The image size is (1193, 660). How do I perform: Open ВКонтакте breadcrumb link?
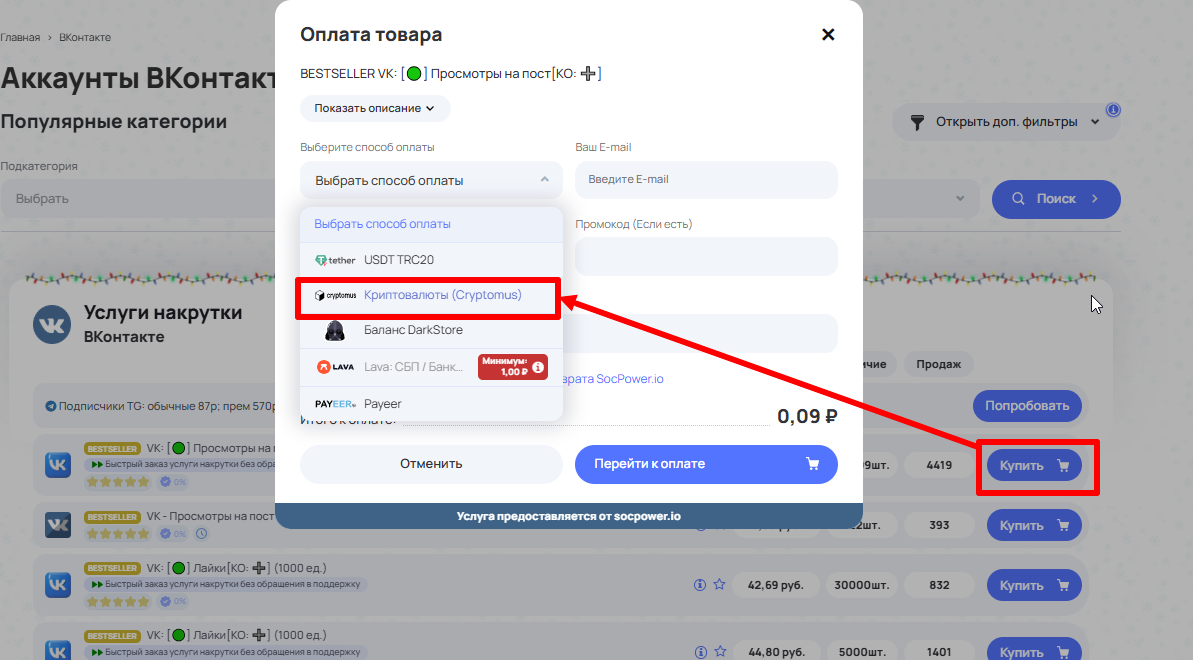point(85,37)
